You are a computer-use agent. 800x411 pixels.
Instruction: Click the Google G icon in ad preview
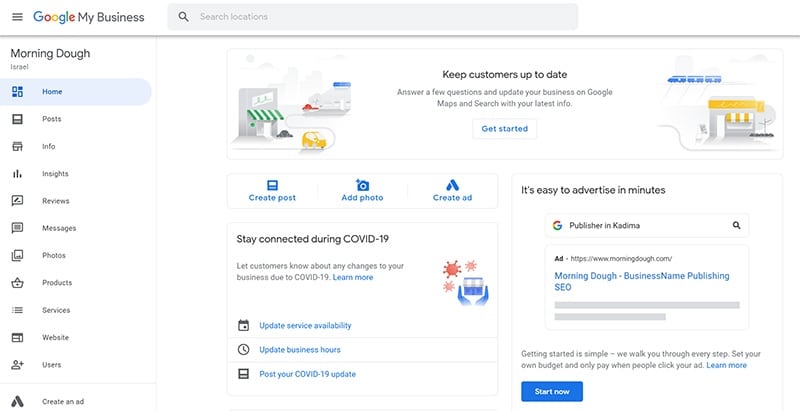tap(557, 225)
